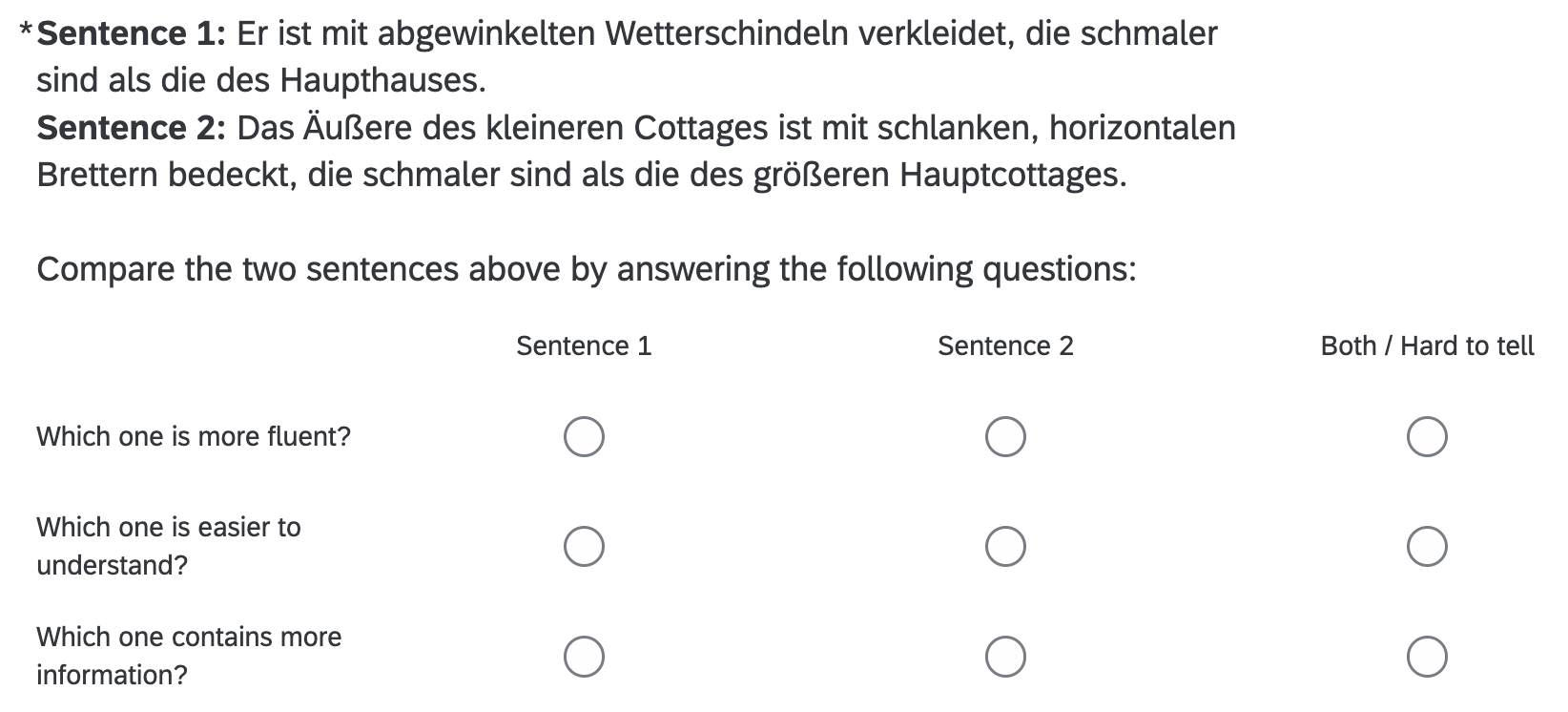
Task: Select Sentence 2 as more fluent
Action: pyautogui.click(x=1005, y=437)
